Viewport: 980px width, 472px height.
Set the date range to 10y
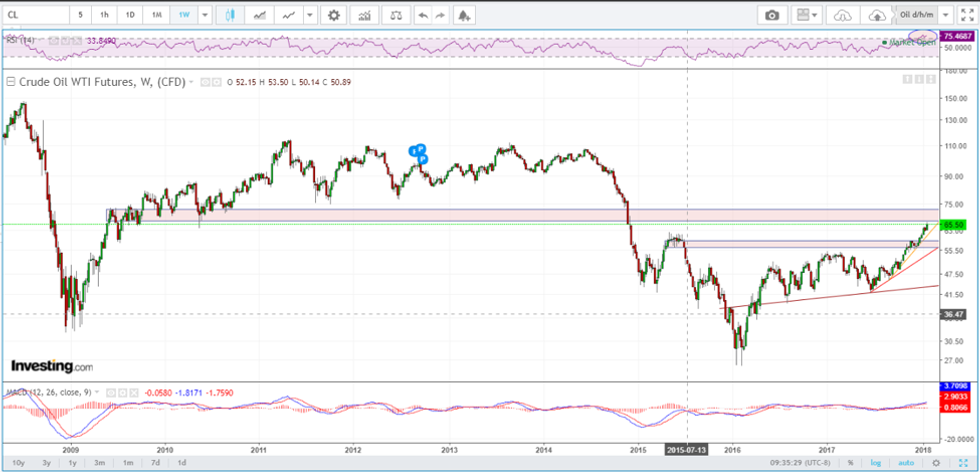[17, 463]
